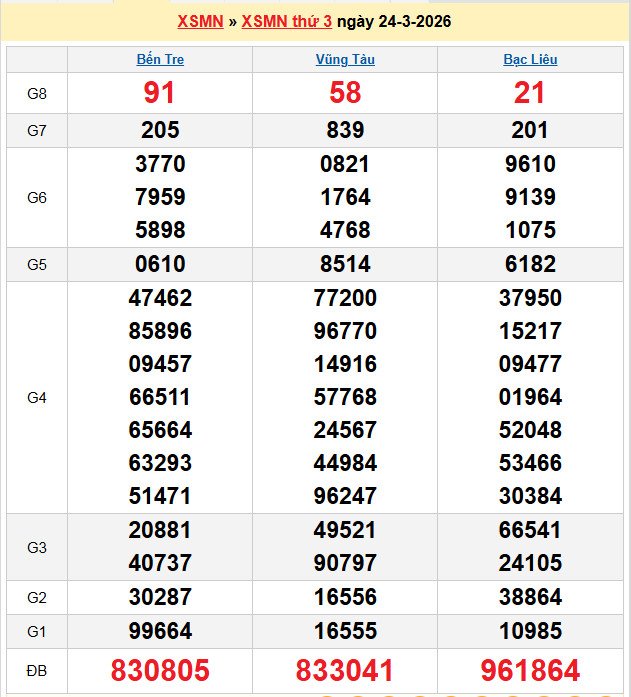Click the red G8 number 91
The height and width of the screenshot is (697, 631).
click(160, 93)
